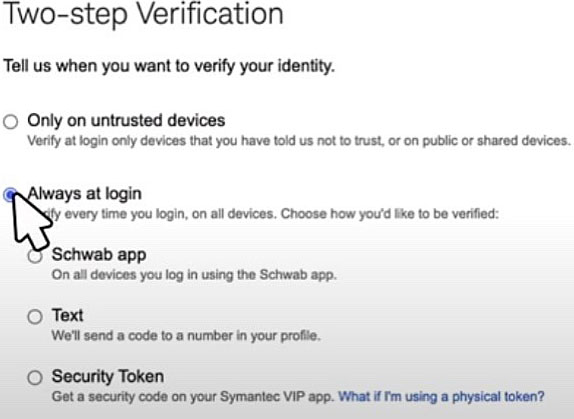The width and height of the screenshot is (574, 419).
Task: Select the Only on untrusted devices radio button
Action: [x=11, y=121]
